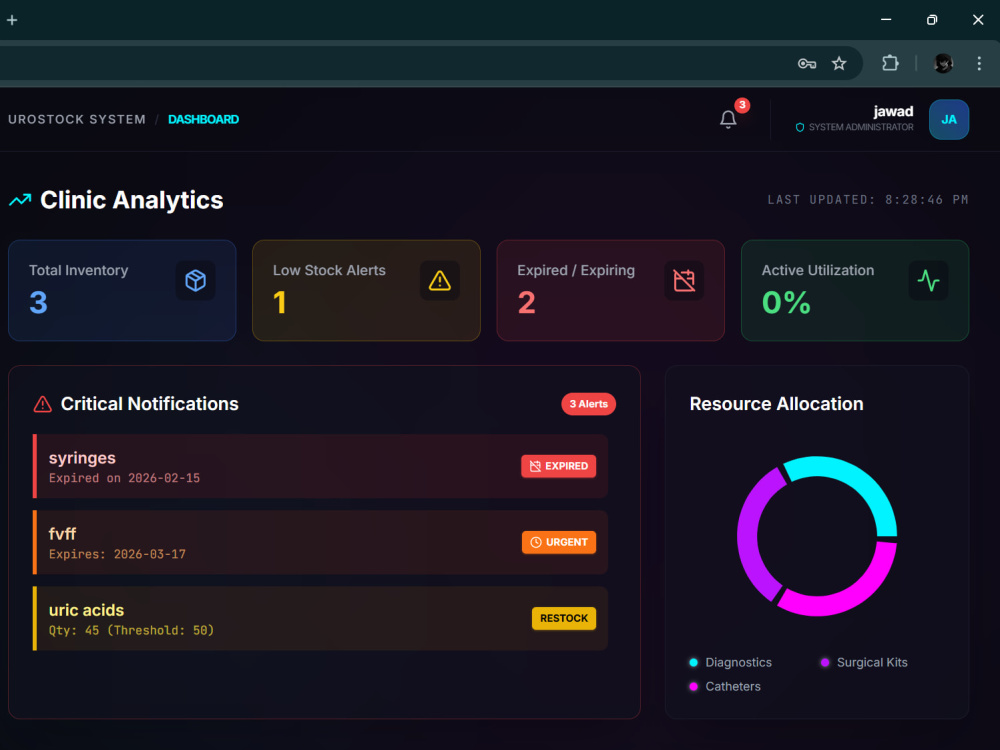The image size is (1000, 750).
Task: Select the uric acids notification row
Action: [x=320, y=618]
